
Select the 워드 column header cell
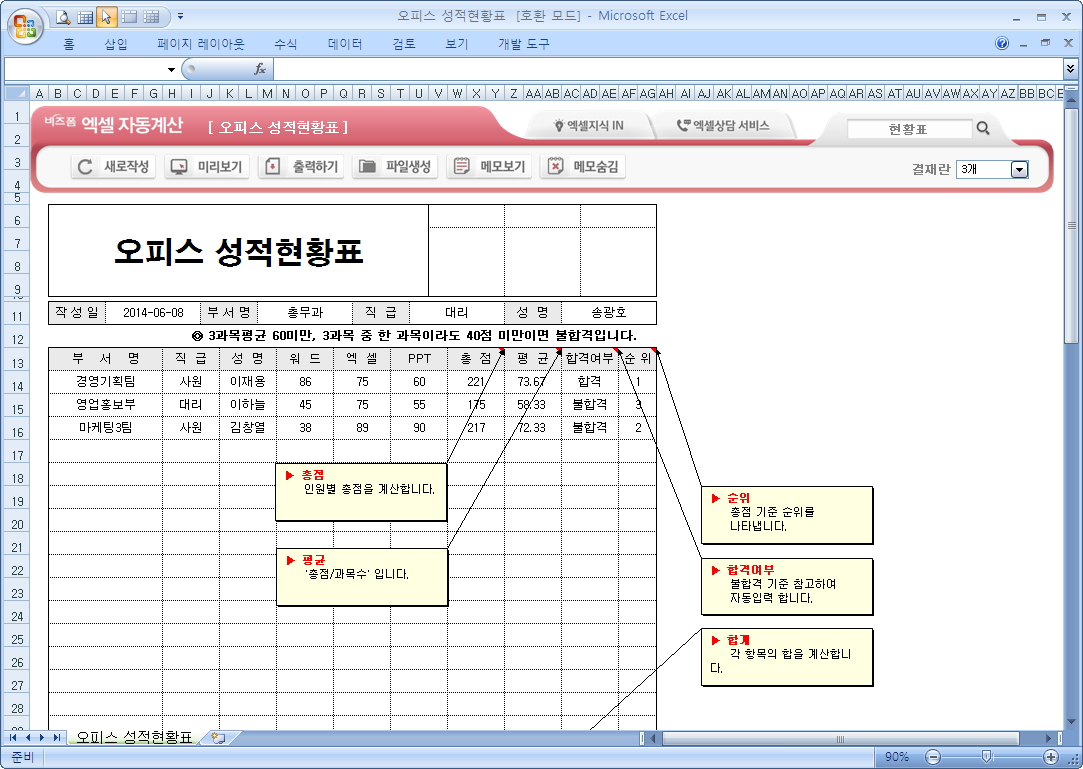pos(305,359)
